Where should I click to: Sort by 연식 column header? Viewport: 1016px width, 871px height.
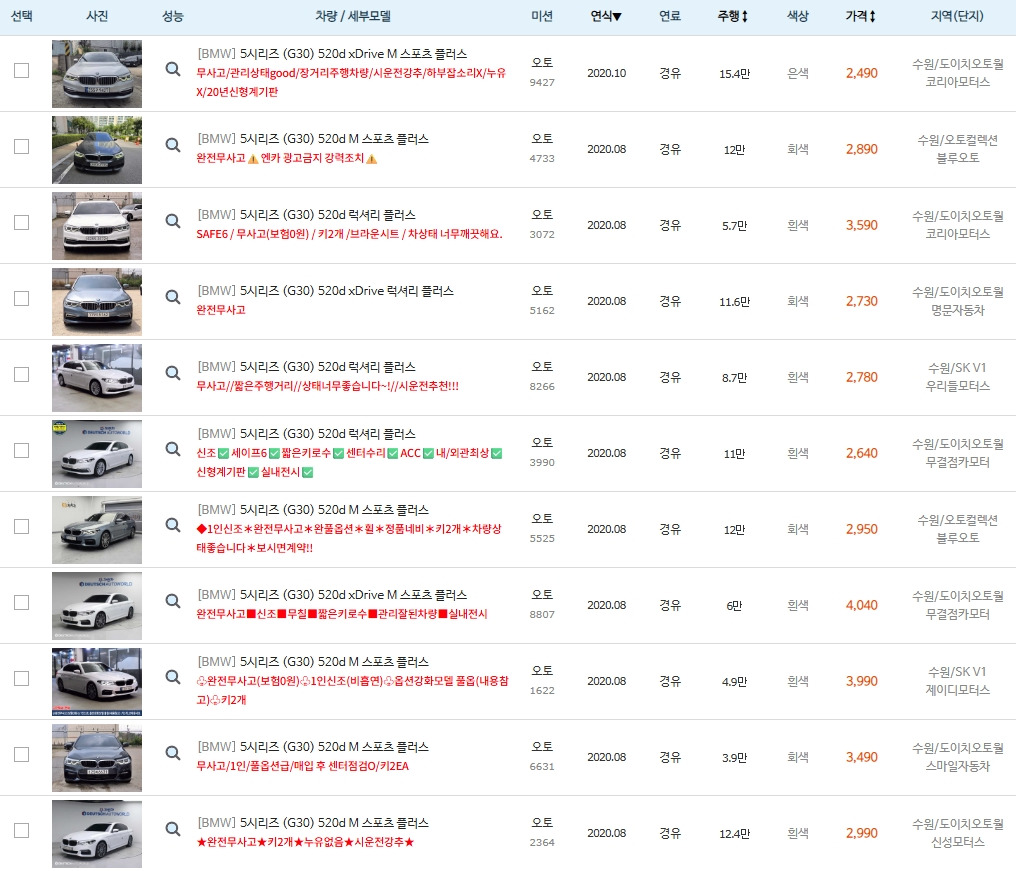(605, 16)
